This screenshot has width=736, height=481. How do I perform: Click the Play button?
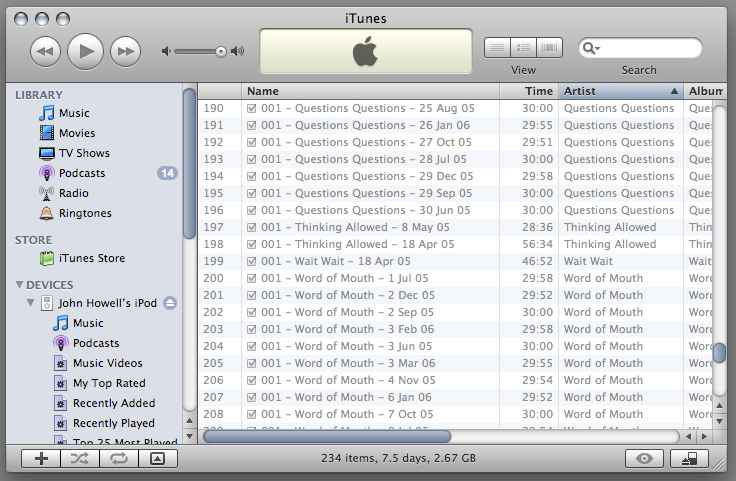pyautogui.click(x=85, y=51)
